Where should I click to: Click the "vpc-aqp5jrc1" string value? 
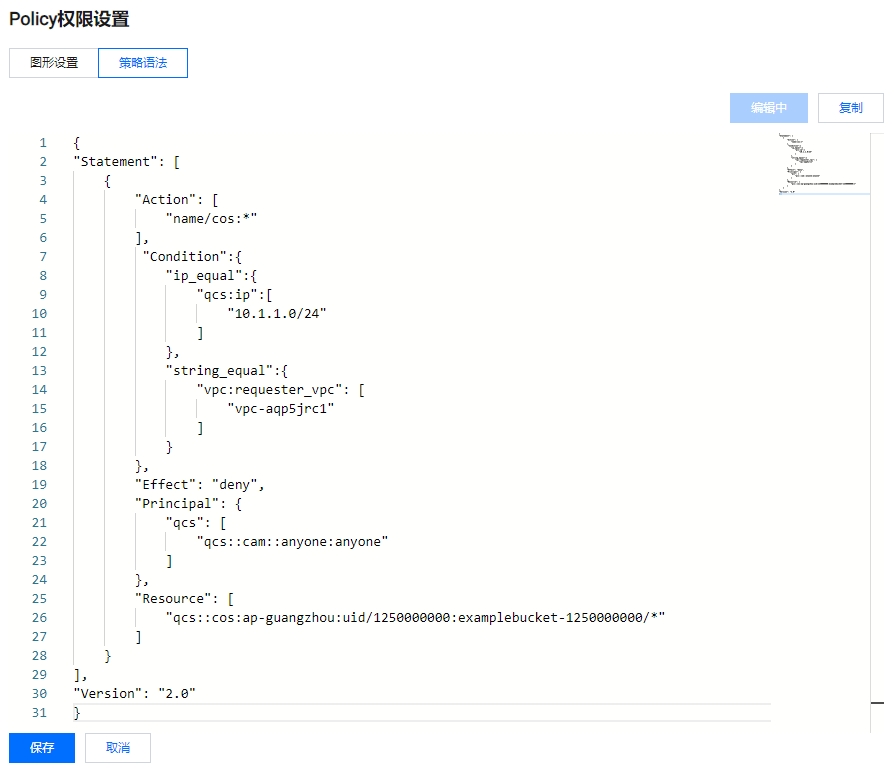[x=281, y=409]
